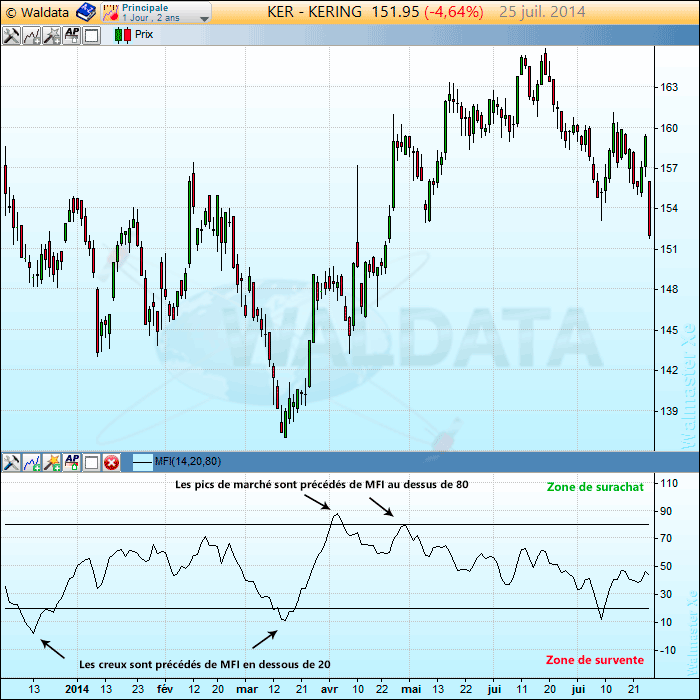Click the 163 price axis label
700x700 pixels.
(669, 87)
